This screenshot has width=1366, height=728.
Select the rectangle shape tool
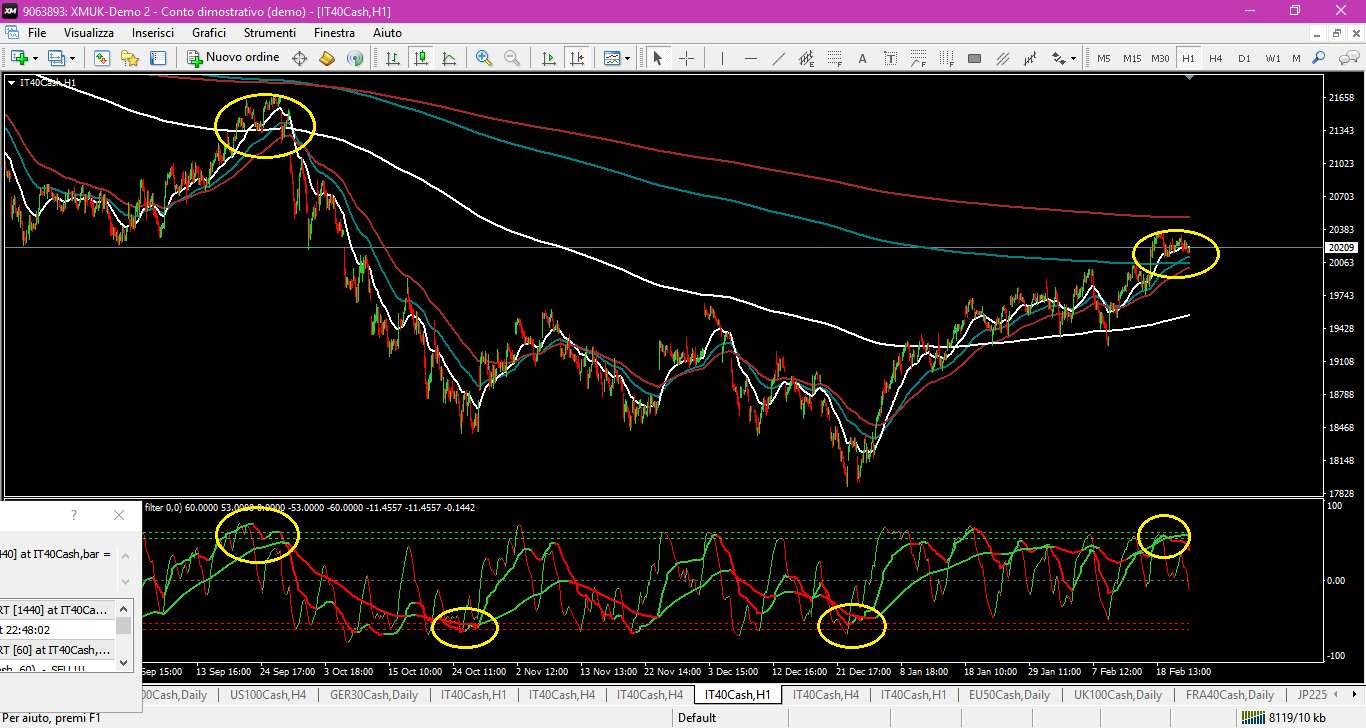click(974, 58)
